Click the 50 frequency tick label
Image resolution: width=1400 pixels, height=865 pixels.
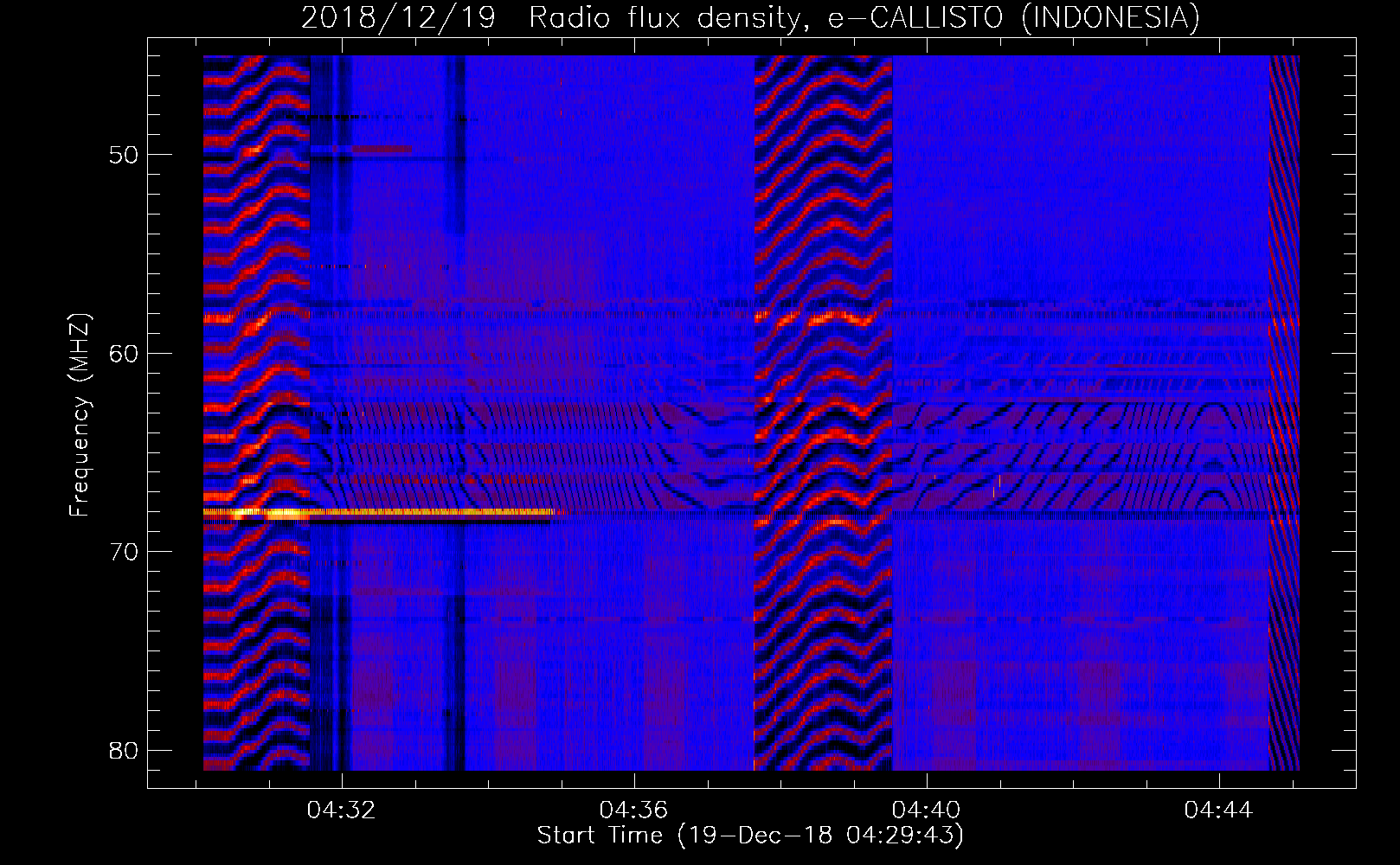click(124, 155)
